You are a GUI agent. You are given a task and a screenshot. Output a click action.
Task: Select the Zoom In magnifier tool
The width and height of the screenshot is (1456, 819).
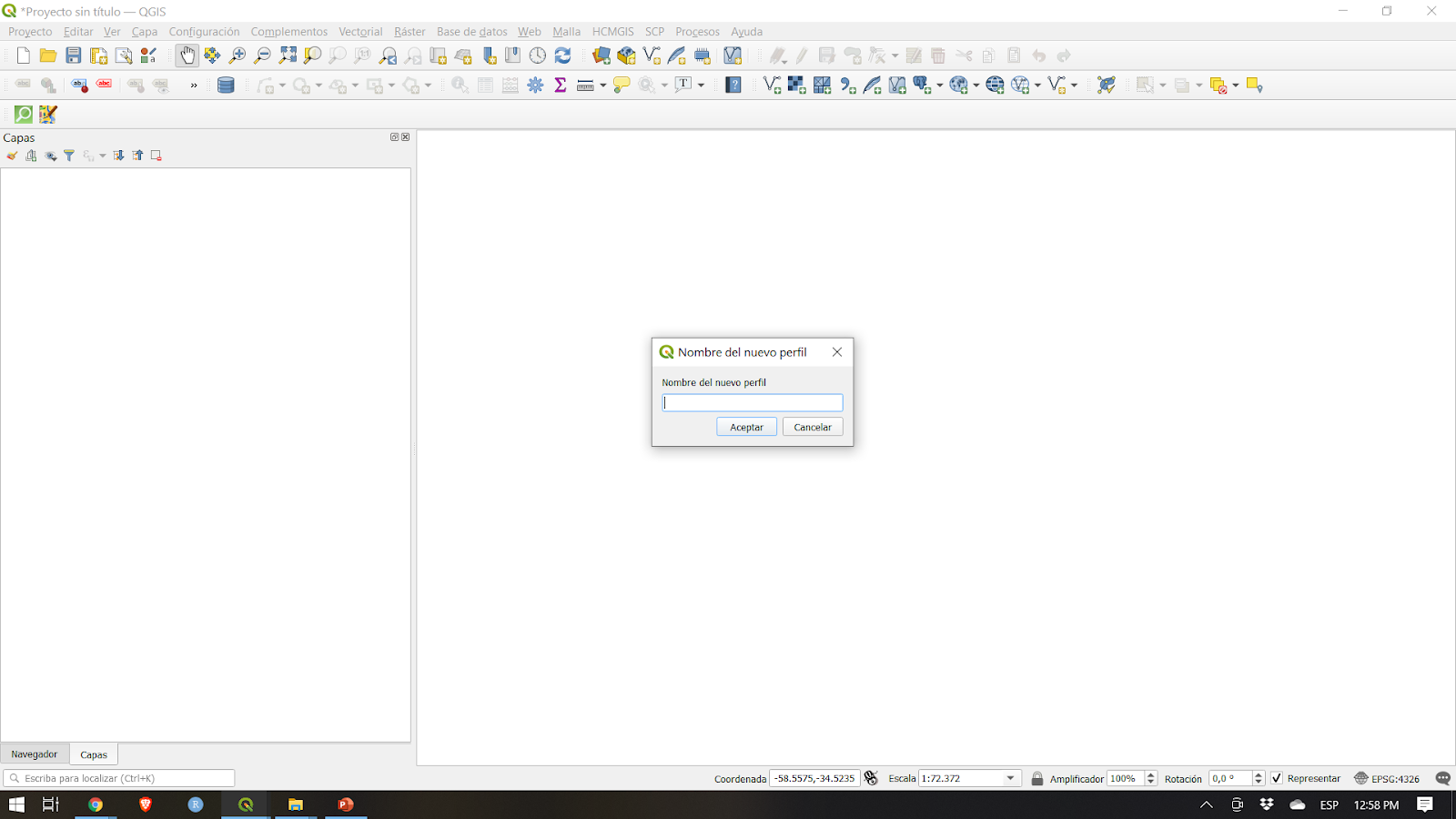coord(238,56)
